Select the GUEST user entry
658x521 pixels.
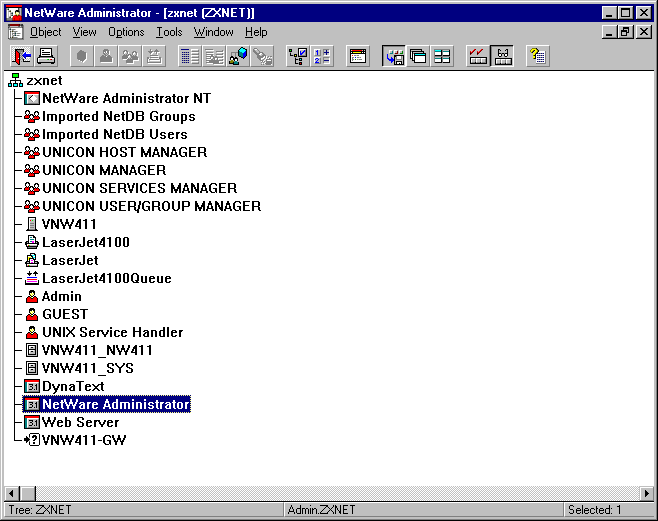click(65, 314)
